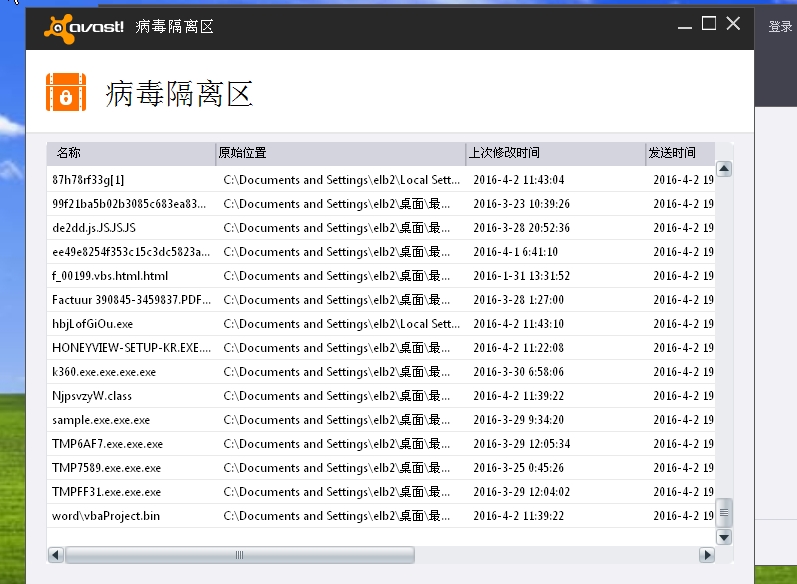
Task: Sort list by 上次修改时间 column header
Action: coord(555,153)
